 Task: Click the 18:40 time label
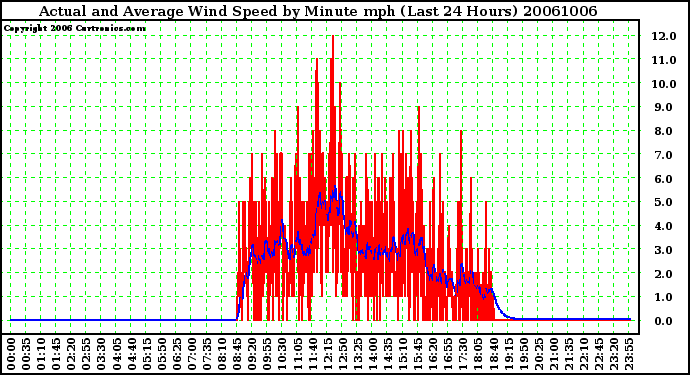tap(493, 354)
